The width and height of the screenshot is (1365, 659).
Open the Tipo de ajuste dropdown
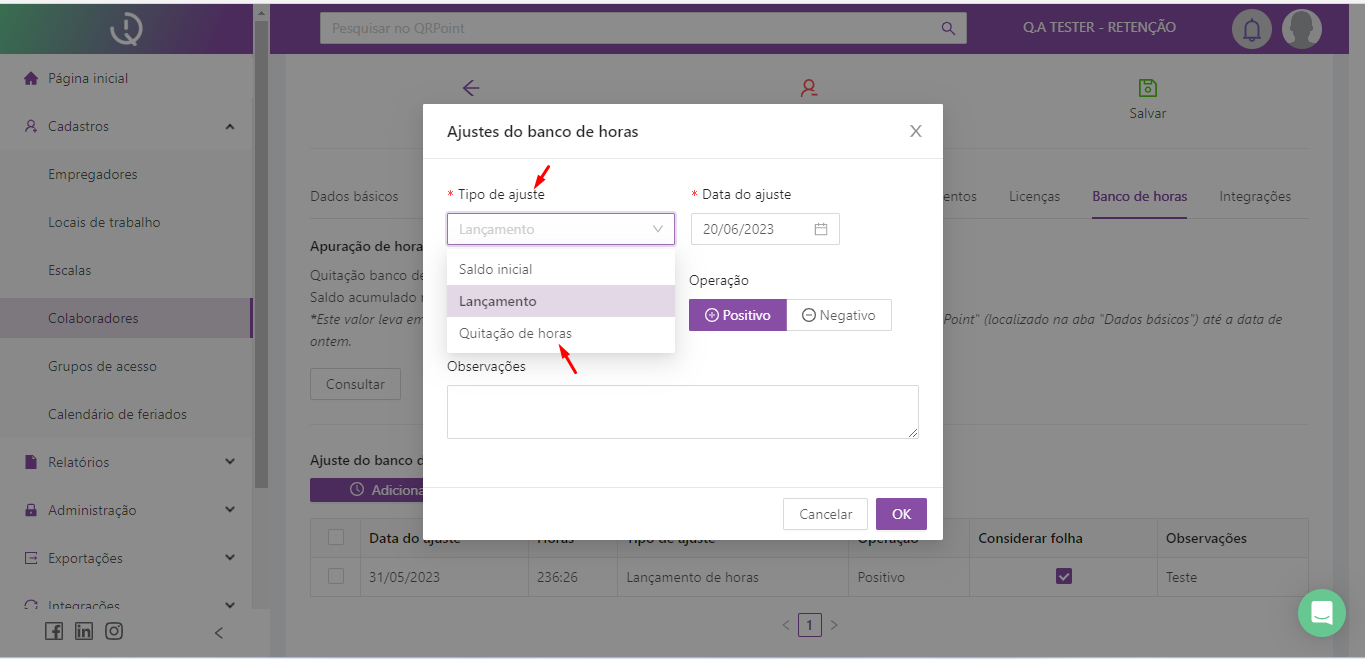[x=560, y=229]
